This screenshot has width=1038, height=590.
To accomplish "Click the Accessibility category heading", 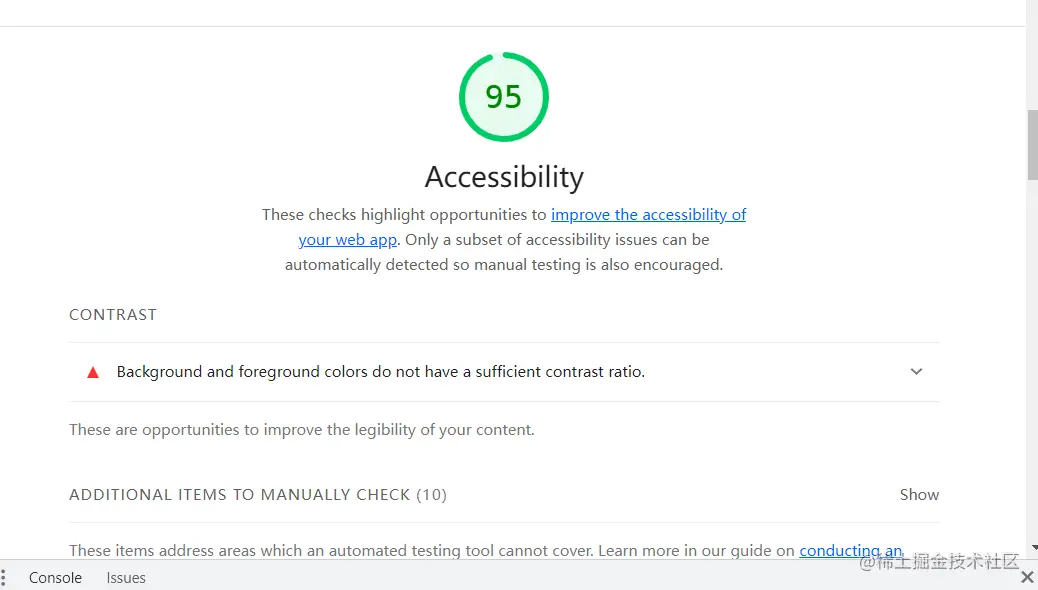I will pyautogui.click(x=504, y=177).
